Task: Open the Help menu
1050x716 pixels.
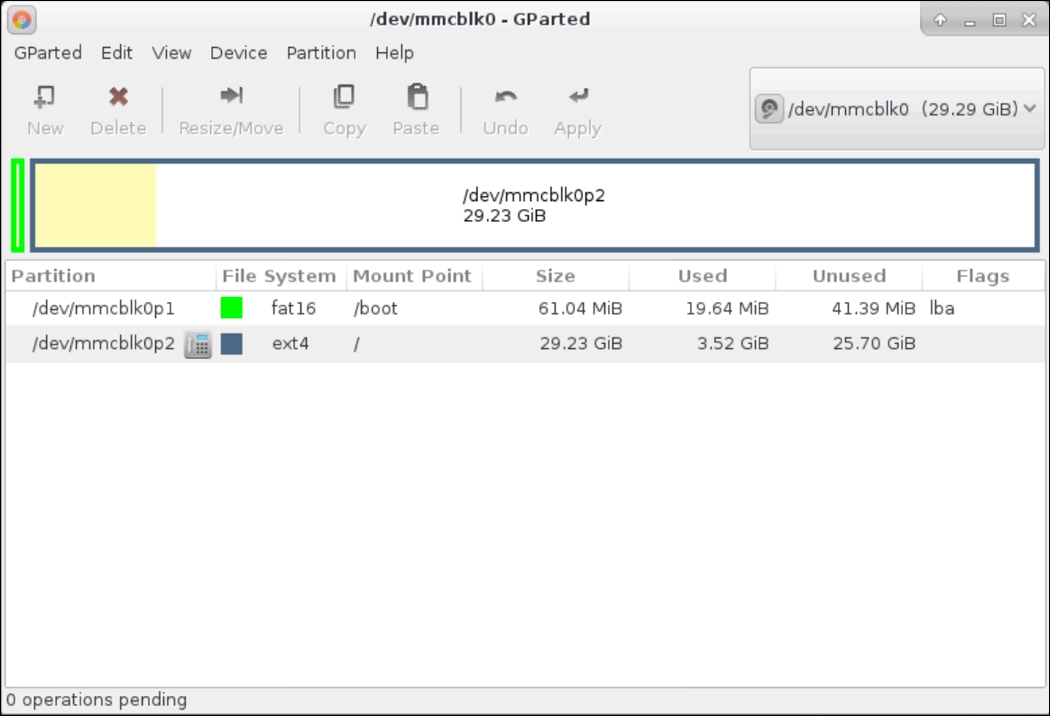Action: (394, 53)
